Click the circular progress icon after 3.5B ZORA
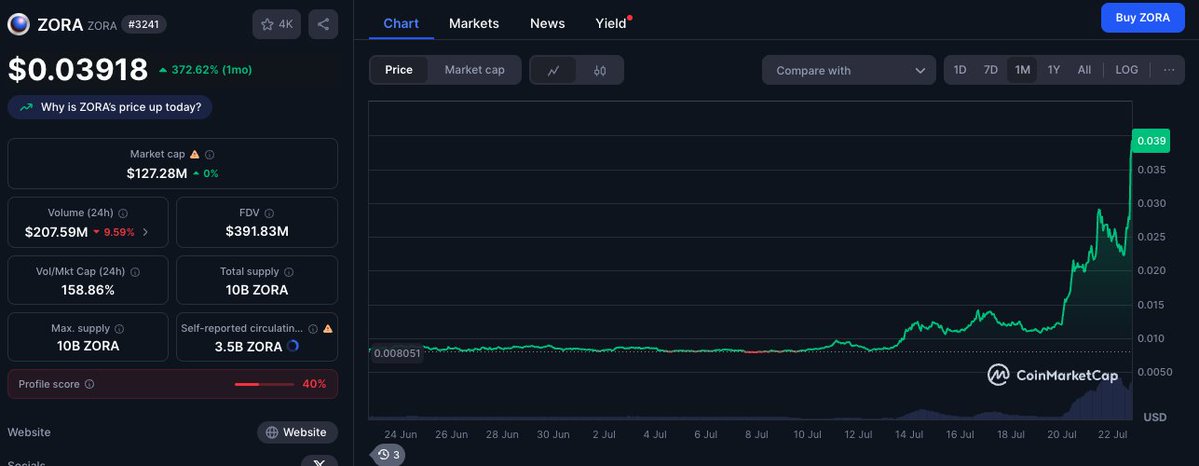The width and height of the screenshot is (1199, 466). click(292, 346)
